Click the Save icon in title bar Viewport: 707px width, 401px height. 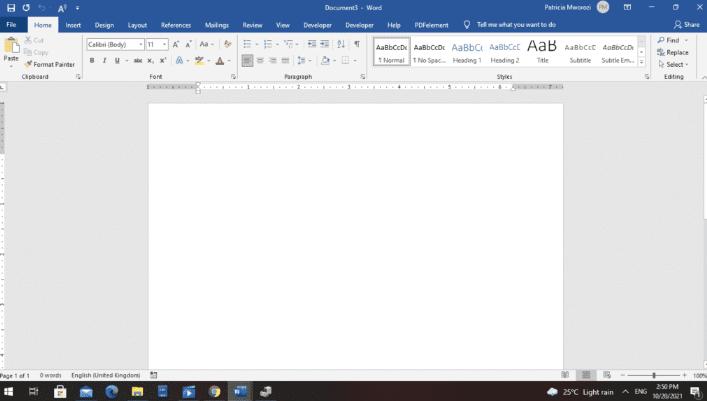[x=11, y=8]
